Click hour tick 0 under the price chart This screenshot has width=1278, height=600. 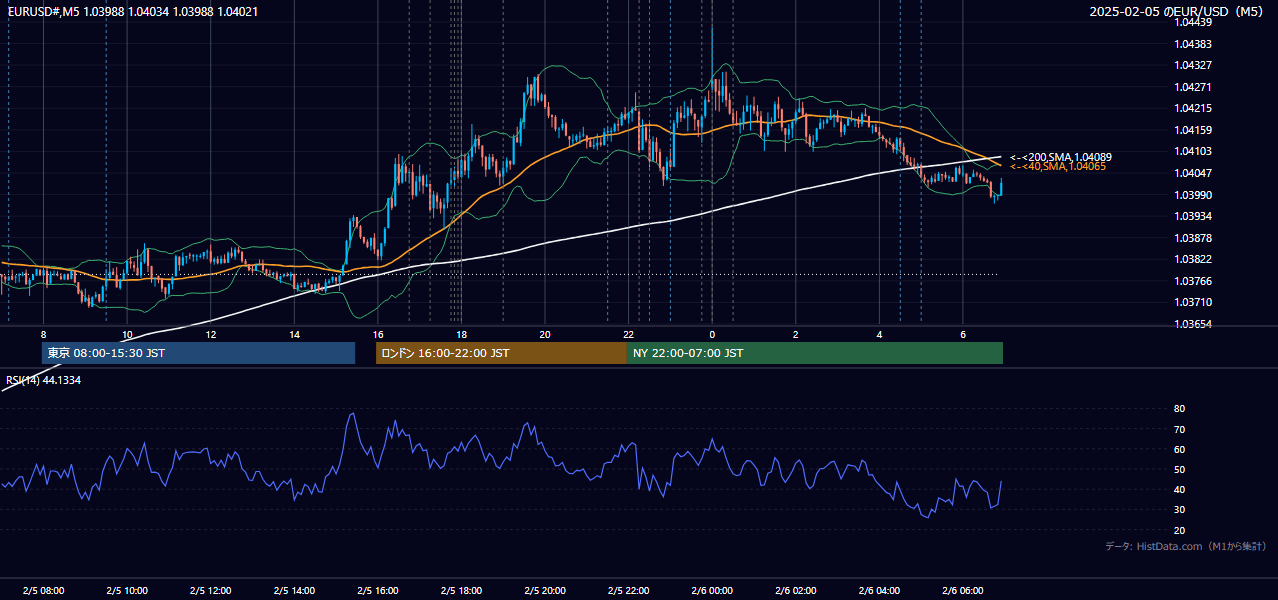(x=712, y=334)
